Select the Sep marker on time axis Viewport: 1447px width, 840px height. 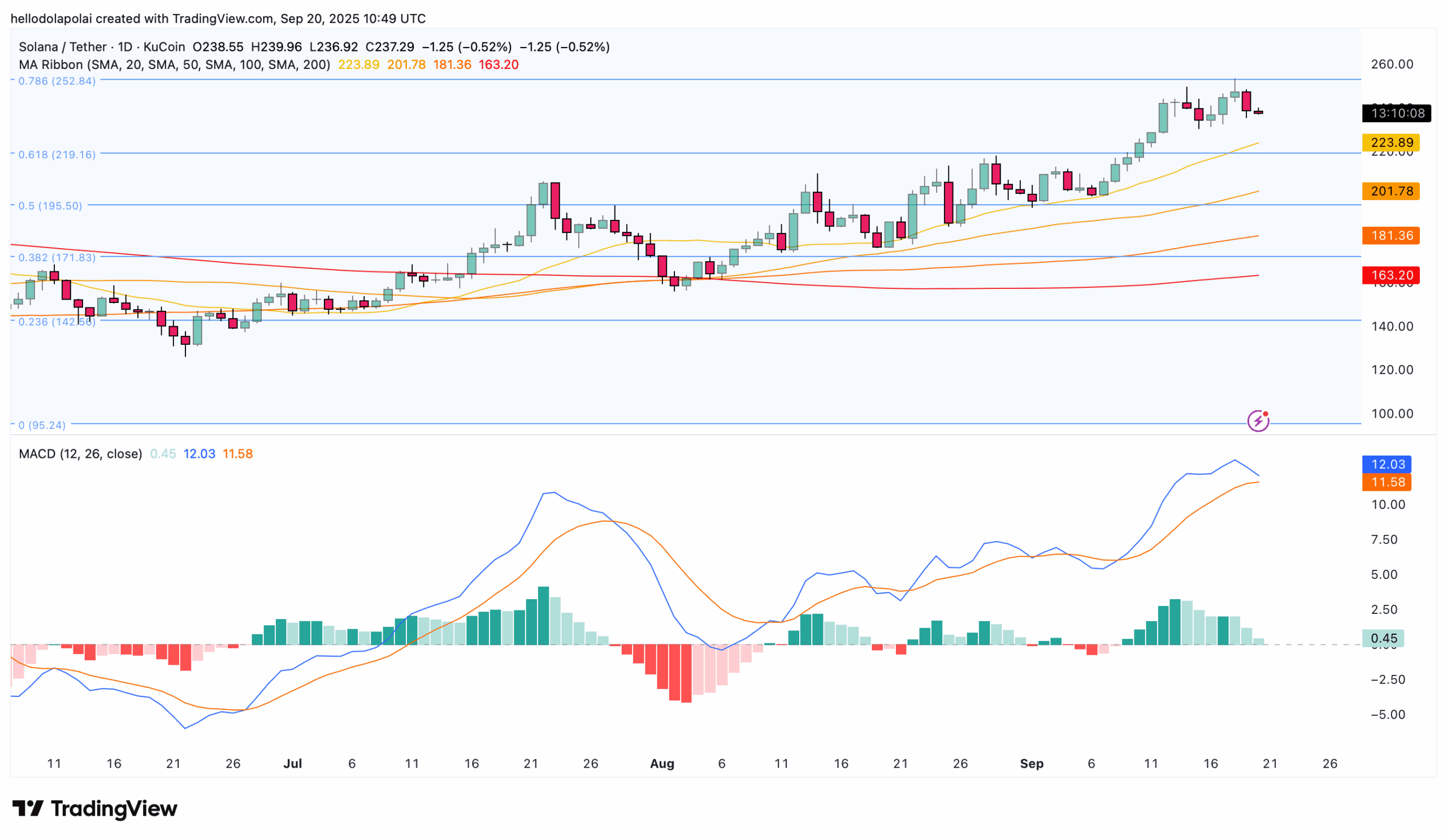point(1032,764)
